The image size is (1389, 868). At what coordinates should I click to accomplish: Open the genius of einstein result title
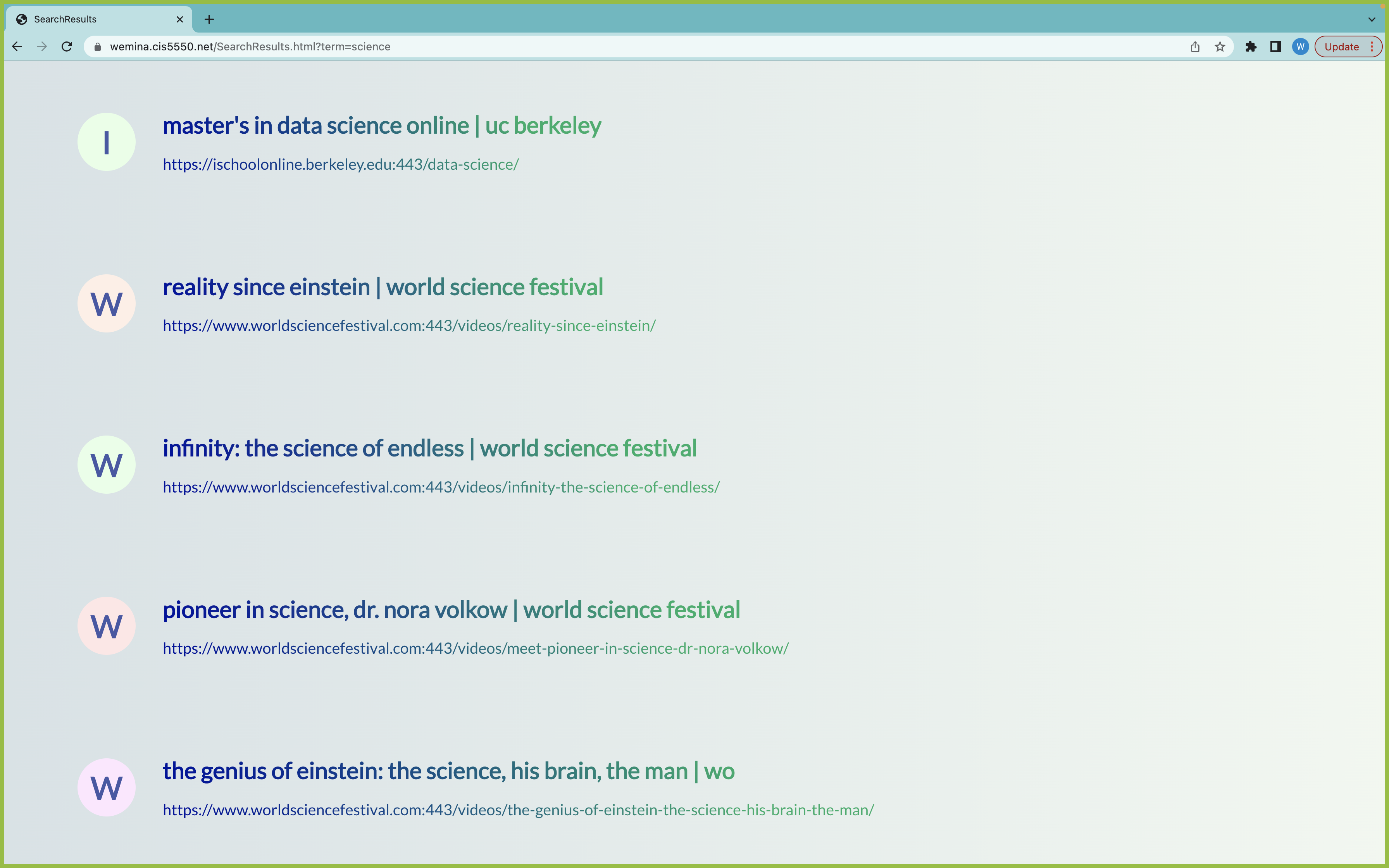[448, 771]
